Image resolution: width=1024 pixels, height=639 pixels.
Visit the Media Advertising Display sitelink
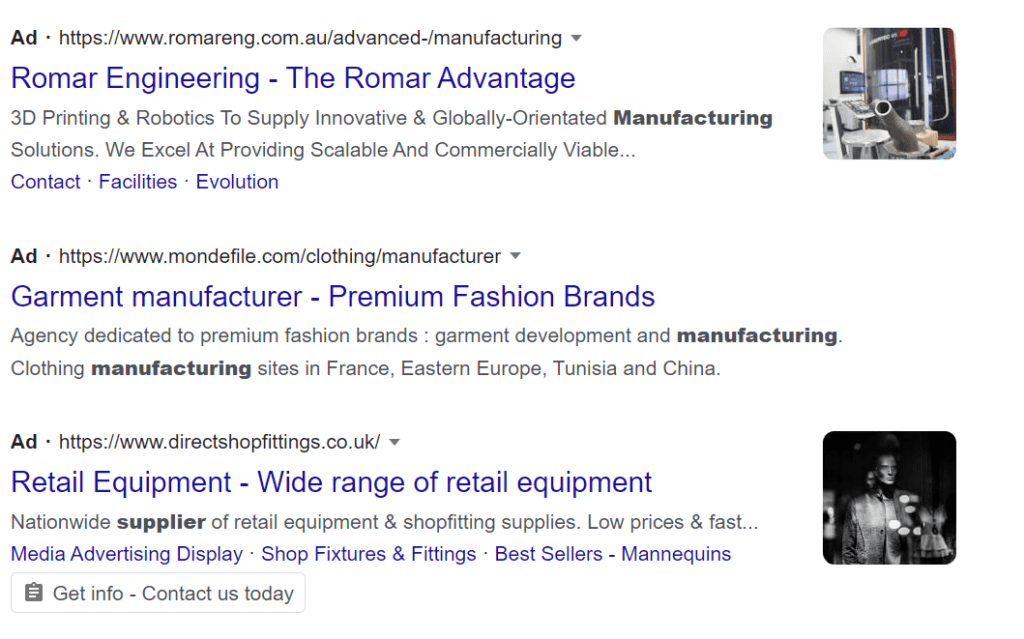tap(127, 554)
